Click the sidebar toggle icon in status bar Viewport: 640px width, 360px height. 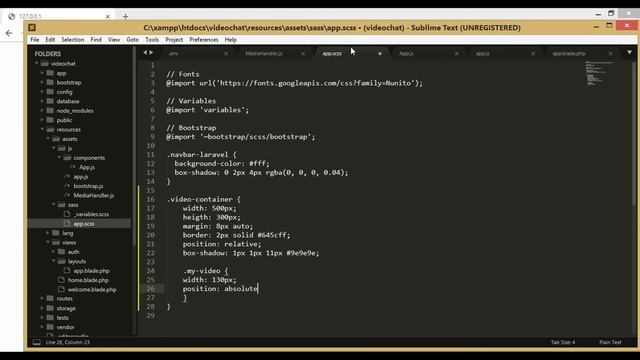36,342
